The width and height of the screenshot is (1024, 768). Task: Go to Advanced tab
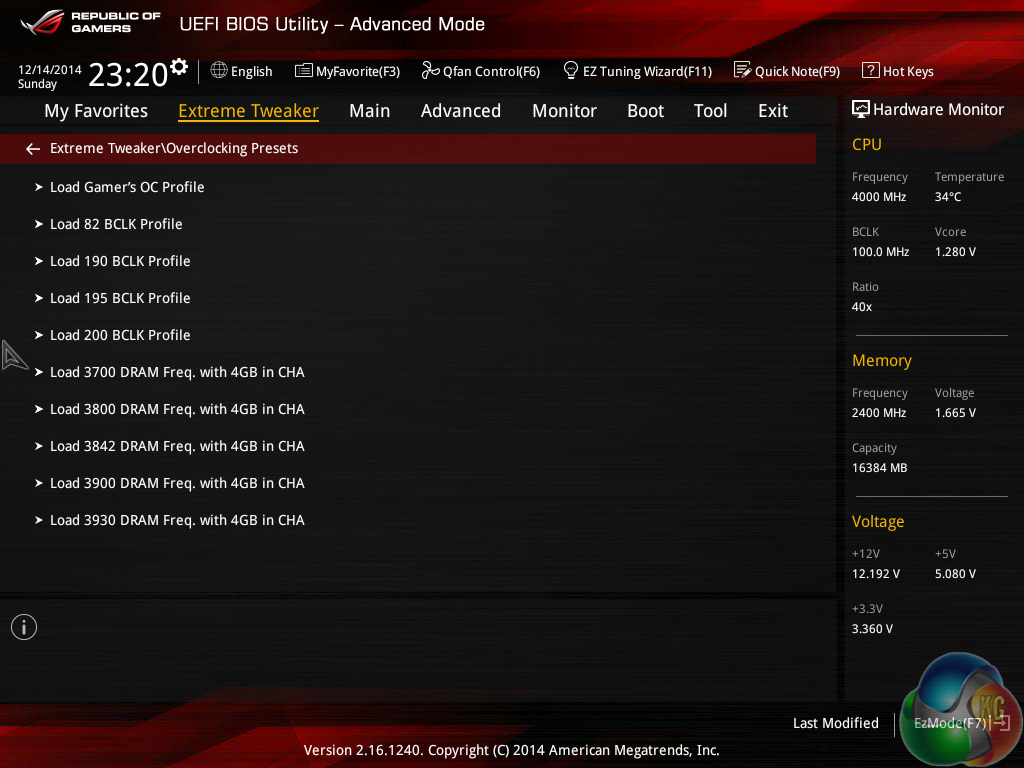click(x=460, y=111)
